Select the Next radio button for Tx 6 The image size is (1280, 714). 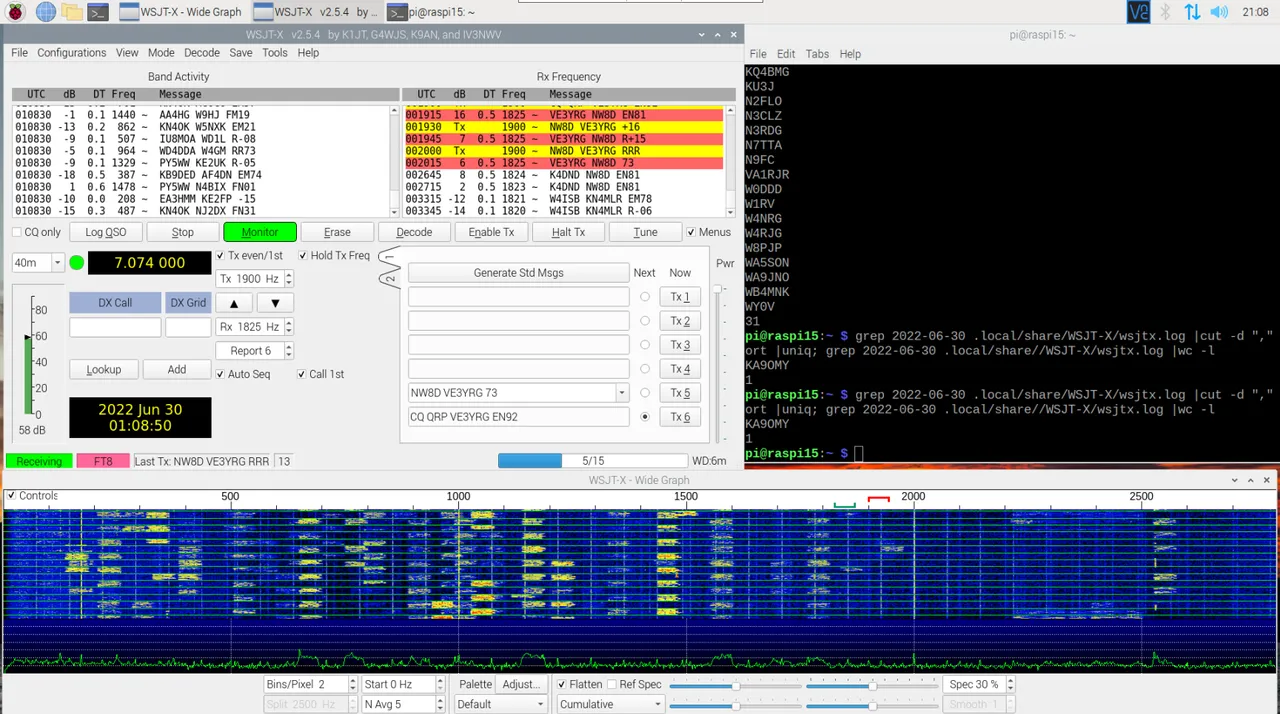click(x=645, y=417)
